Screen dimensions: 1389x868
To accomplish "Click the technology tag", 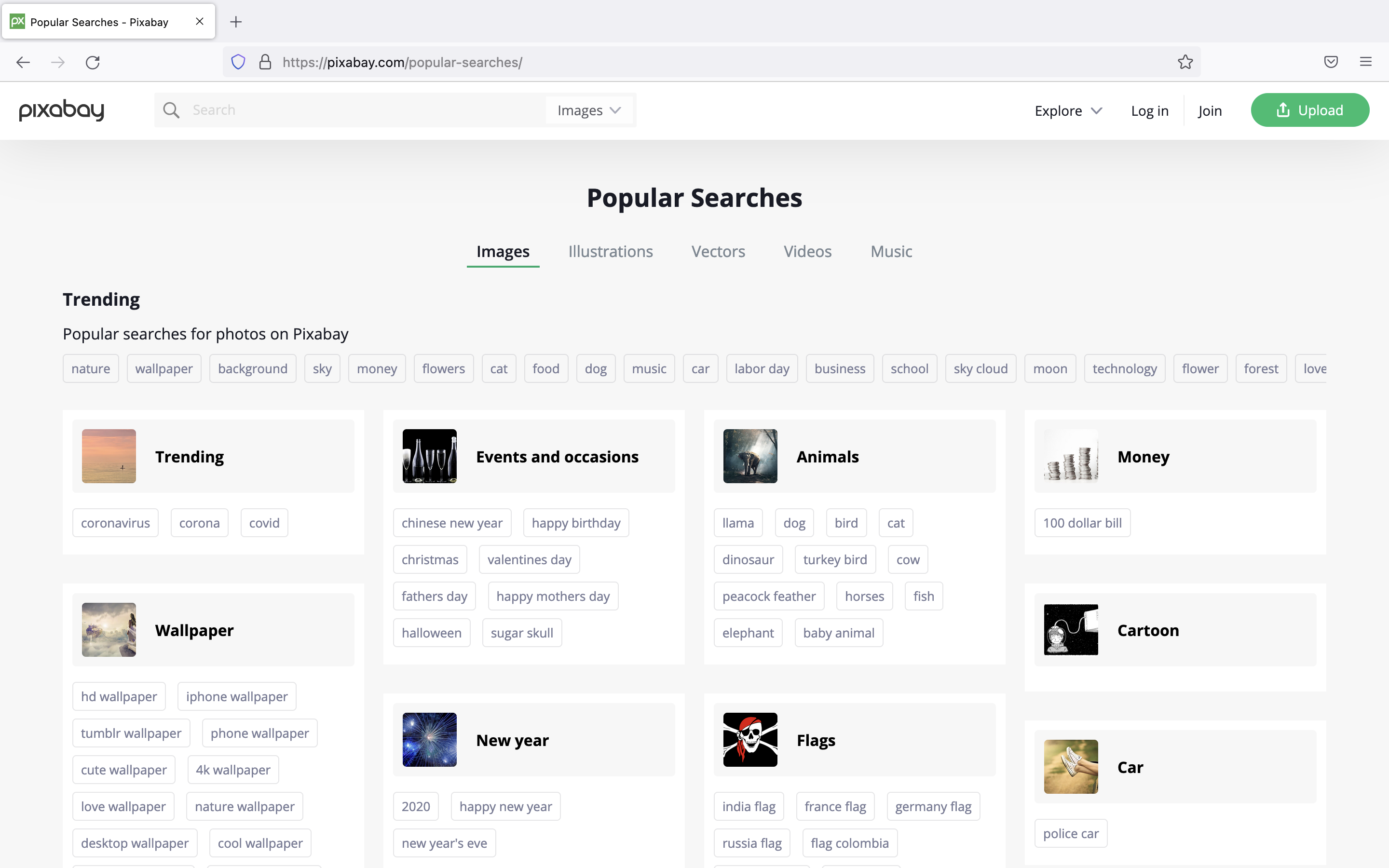I will 1124,368.
